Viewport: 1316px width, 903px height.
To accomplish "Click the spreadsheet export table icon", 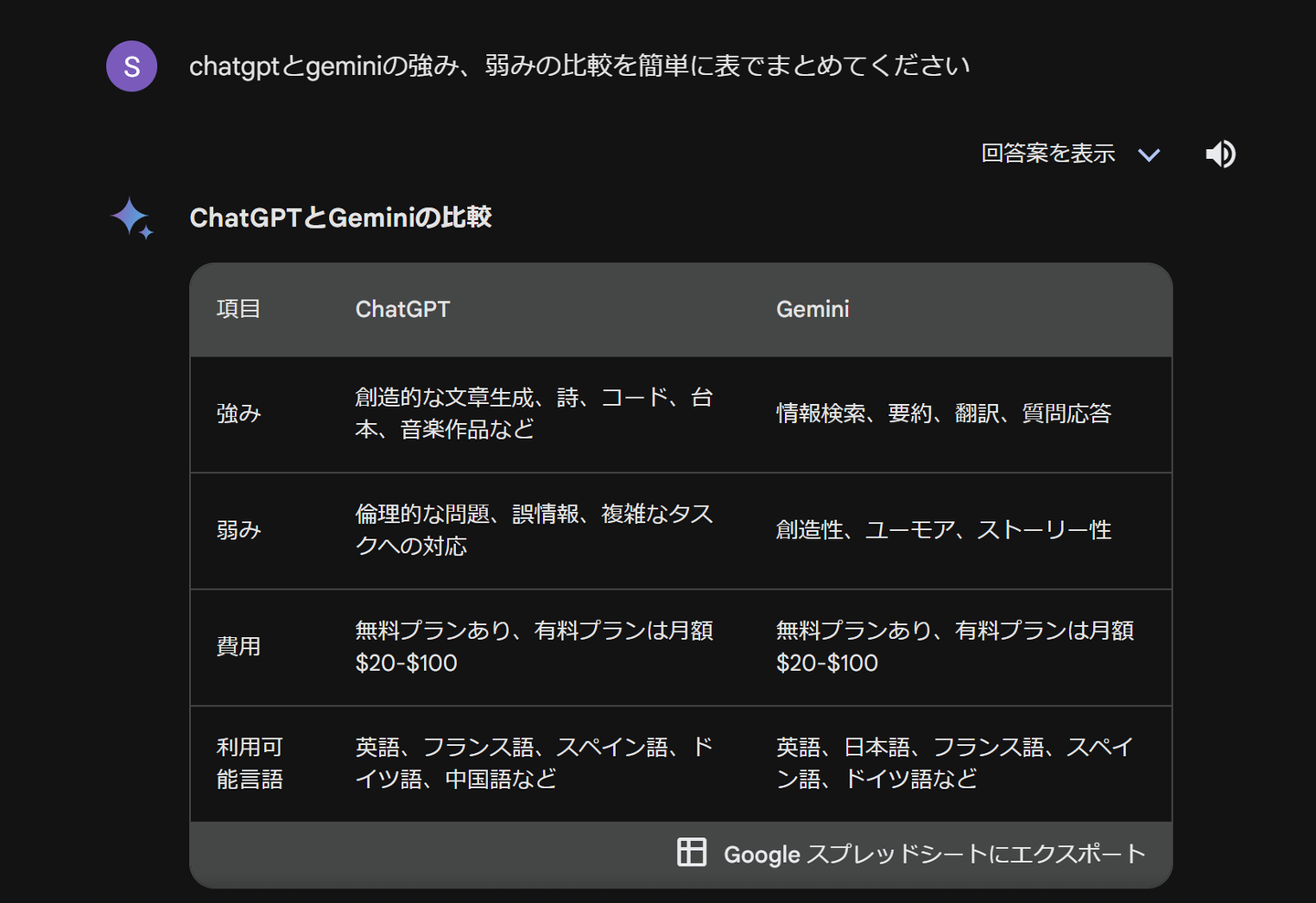I will click(691, 852).
